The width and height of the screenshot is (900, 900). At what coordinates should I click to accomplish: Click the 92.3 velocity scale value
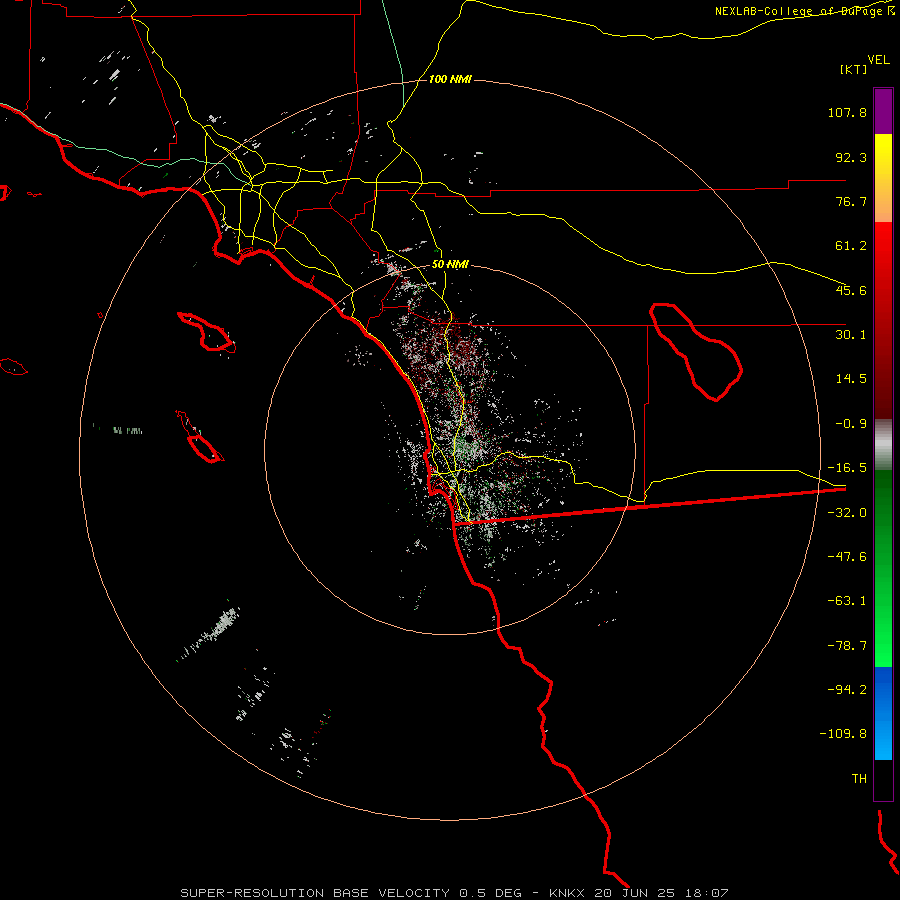(x=851, y=157)
